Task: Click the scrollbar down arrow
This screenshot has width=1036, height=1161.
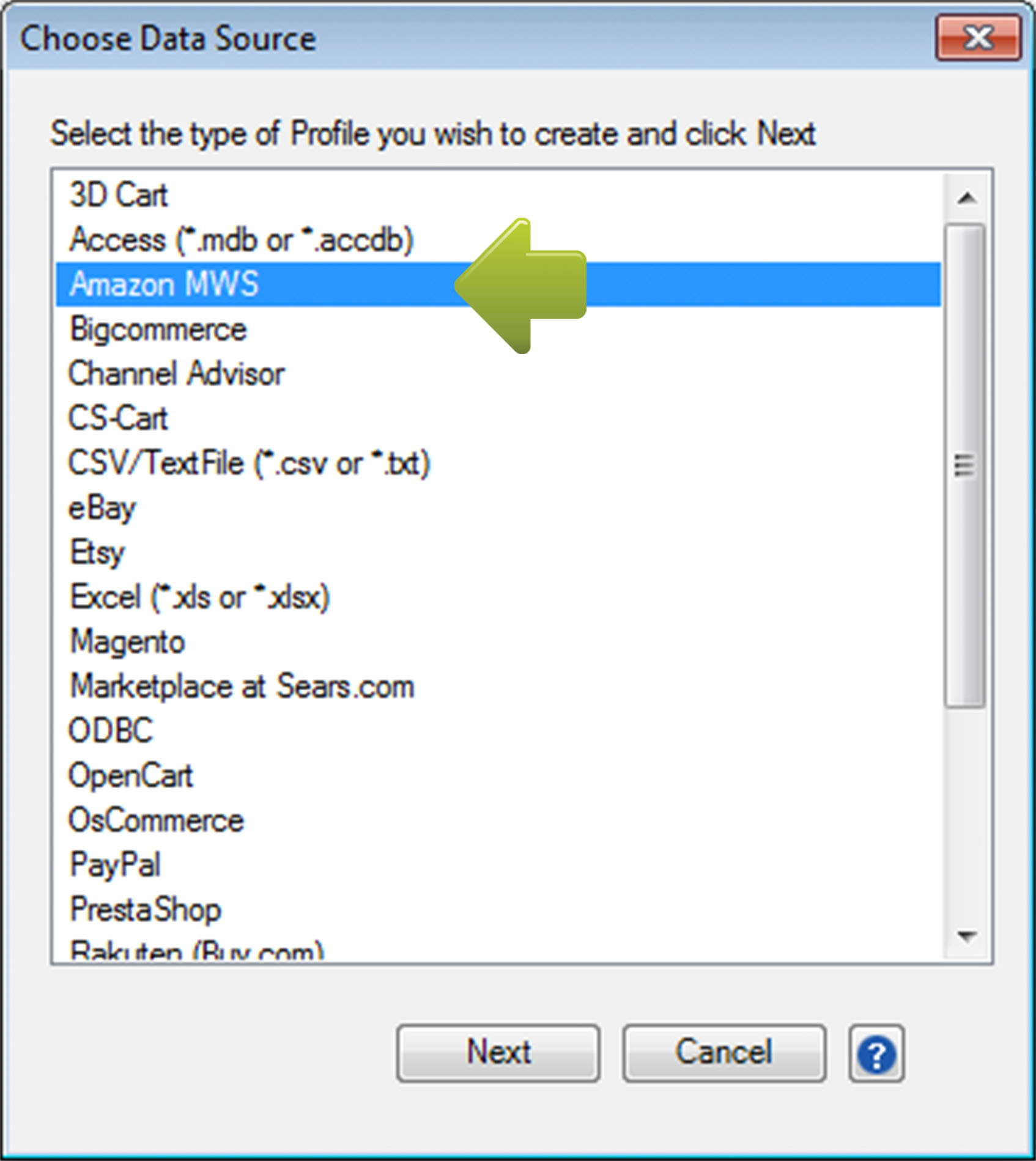Action: point(965,934)
